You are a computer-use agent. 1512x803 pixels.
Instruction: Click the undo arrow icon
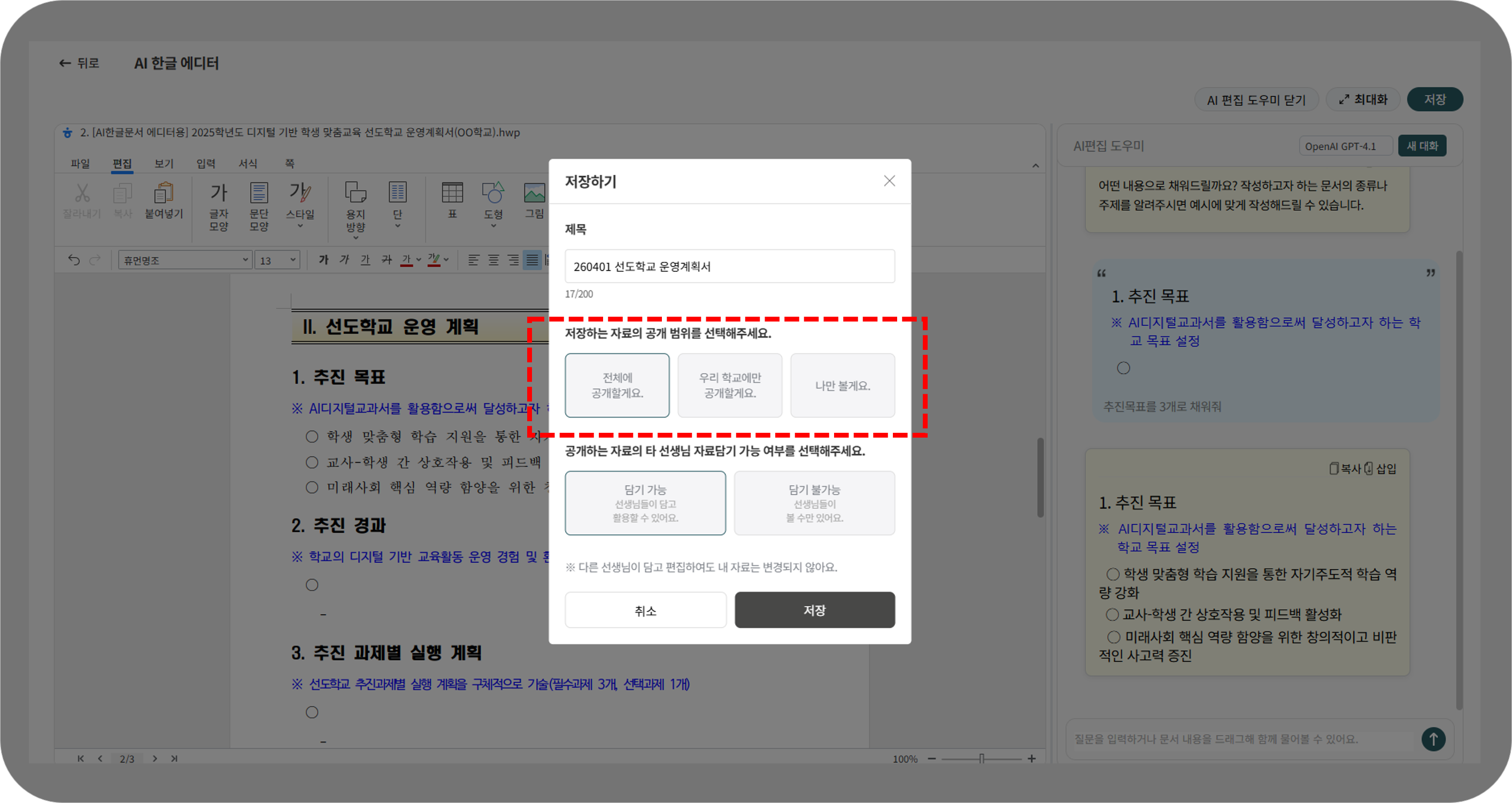pos(74,259)
